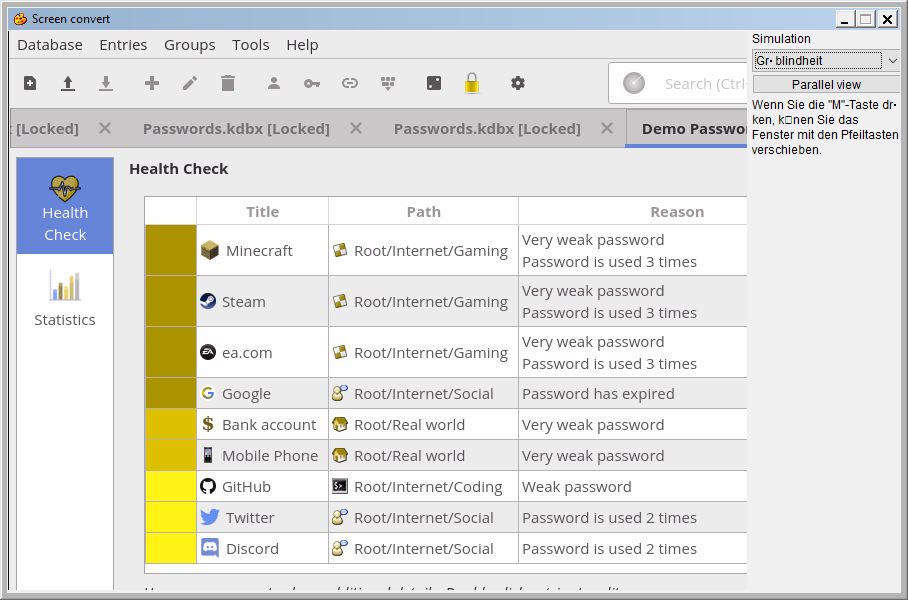Click the gold swatch in Bank account row
Image resolution: width=908 pixels, height=600 pixels.
171,424
